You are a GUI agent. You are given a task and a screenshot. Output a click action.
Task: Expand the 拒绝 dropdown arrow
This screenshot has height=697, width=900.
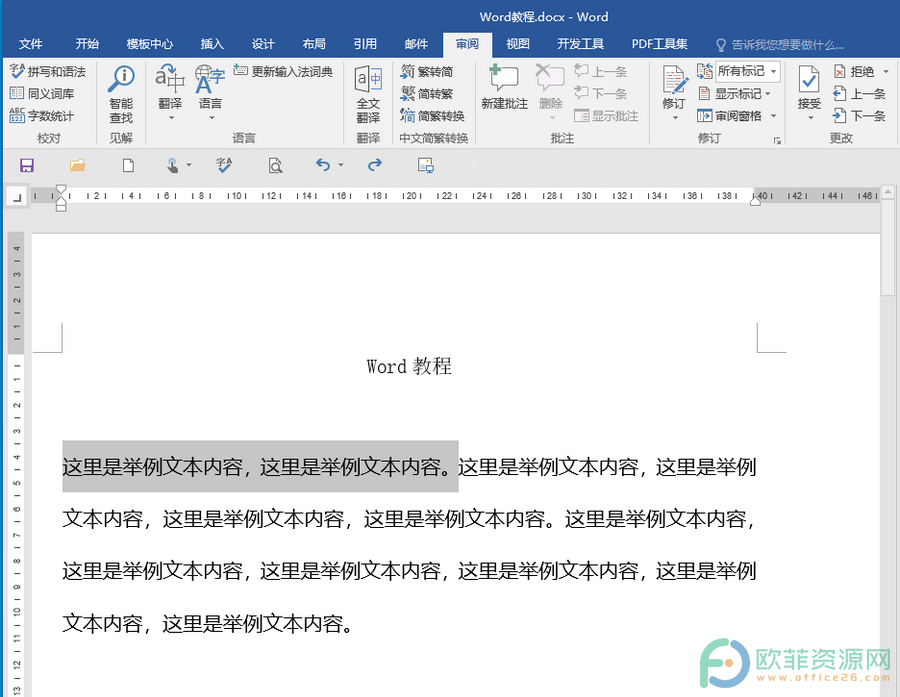pos(886,72)
